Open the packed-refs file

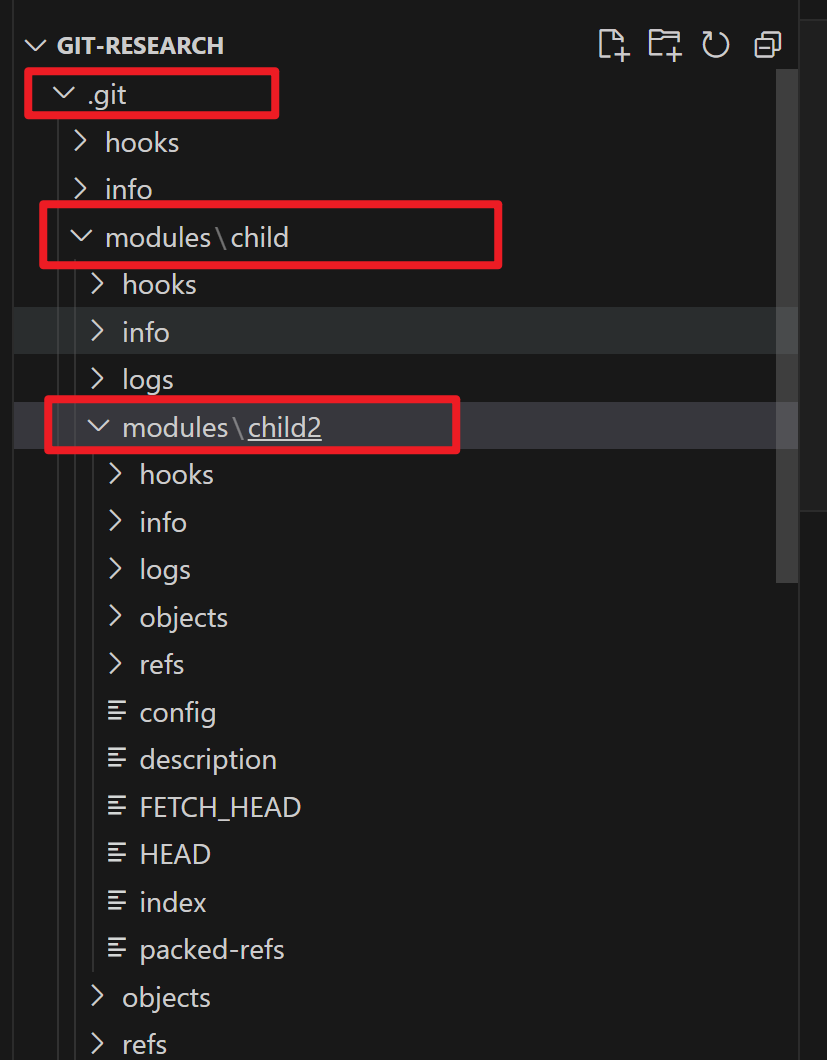click(212, 950)
